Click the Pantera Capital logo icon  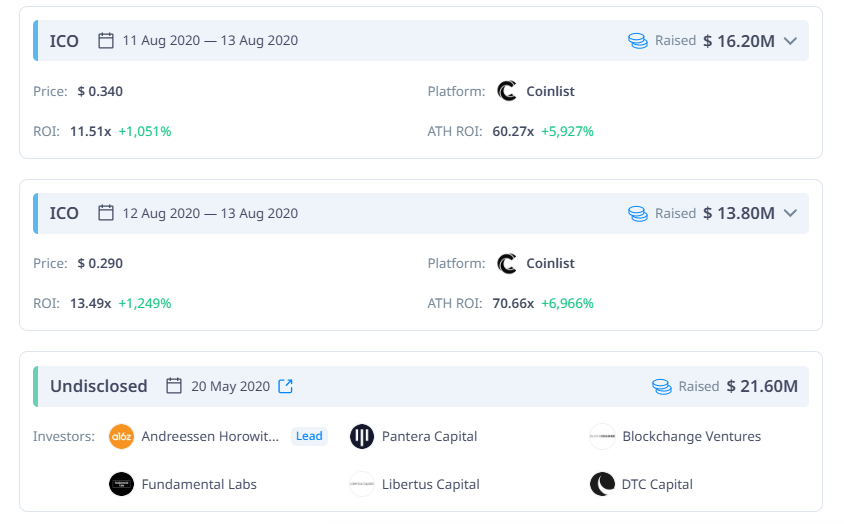click(362, 436)
